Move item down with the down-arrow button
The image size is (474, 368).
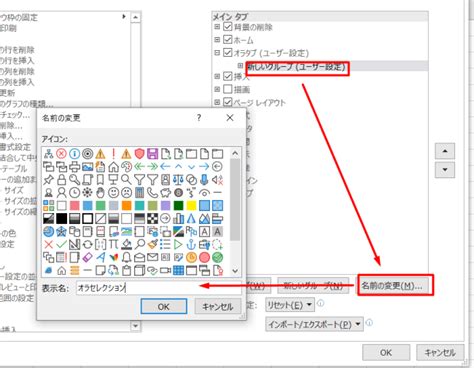click(x=445, y=170)
